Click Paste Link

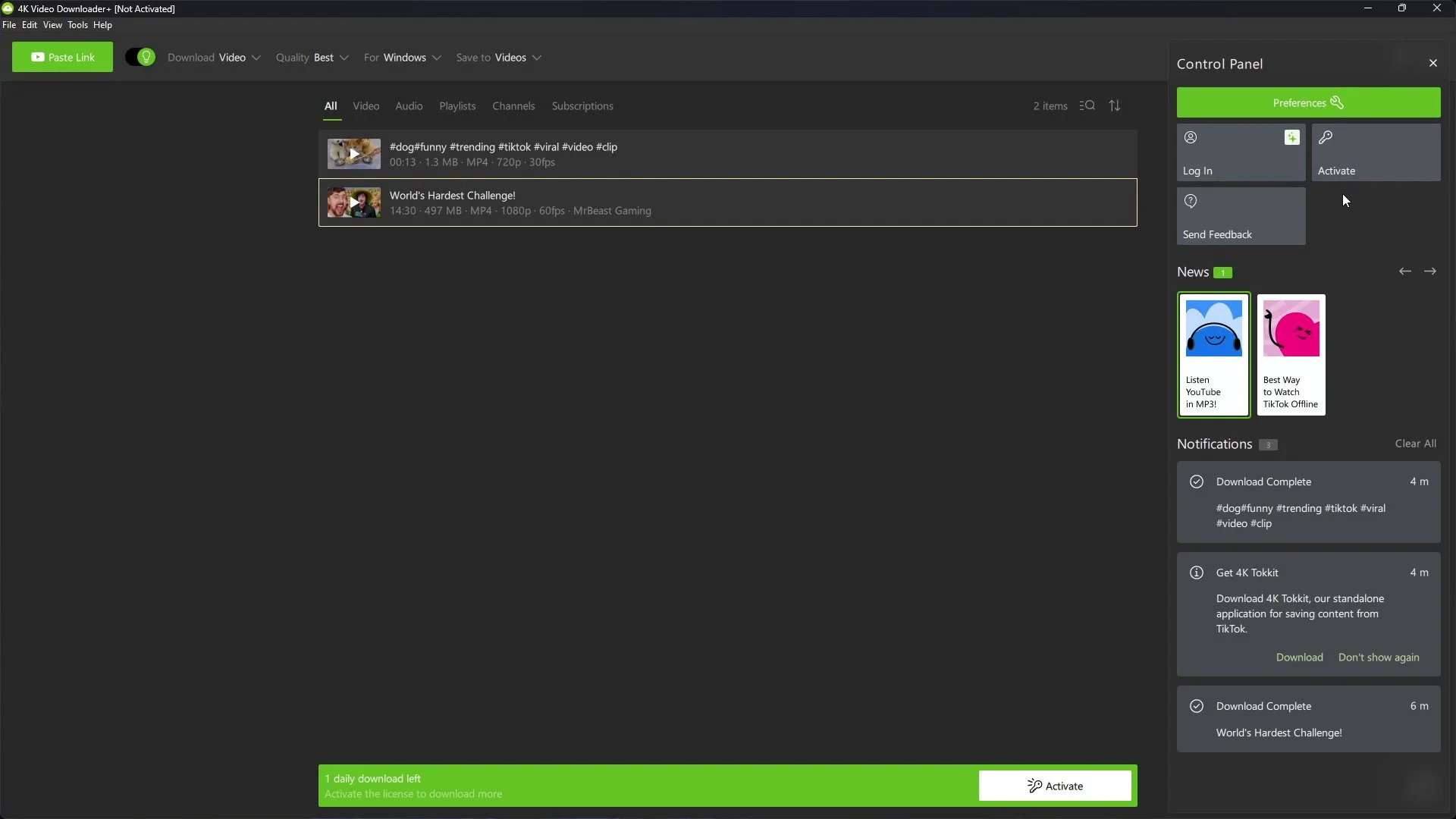coord(62,57)
